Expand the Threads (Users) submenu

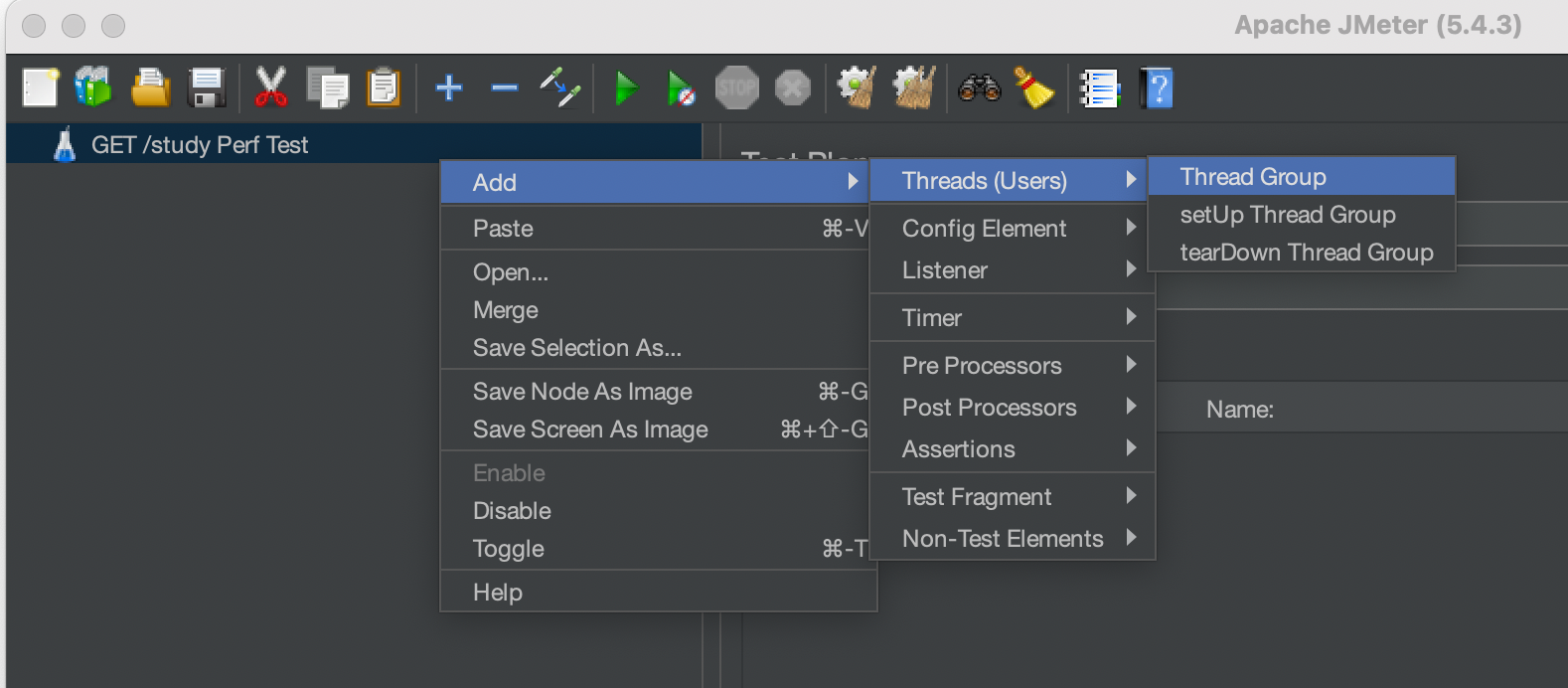(1010, 181)
